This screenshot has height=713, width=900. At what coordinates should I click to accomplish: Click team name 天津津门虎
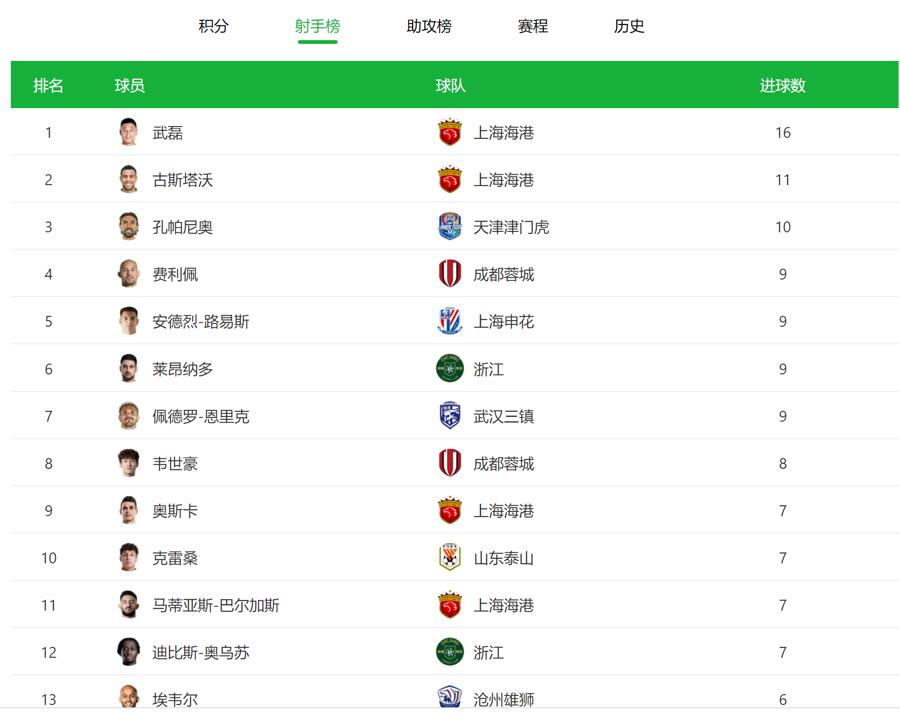click(511, 227)
